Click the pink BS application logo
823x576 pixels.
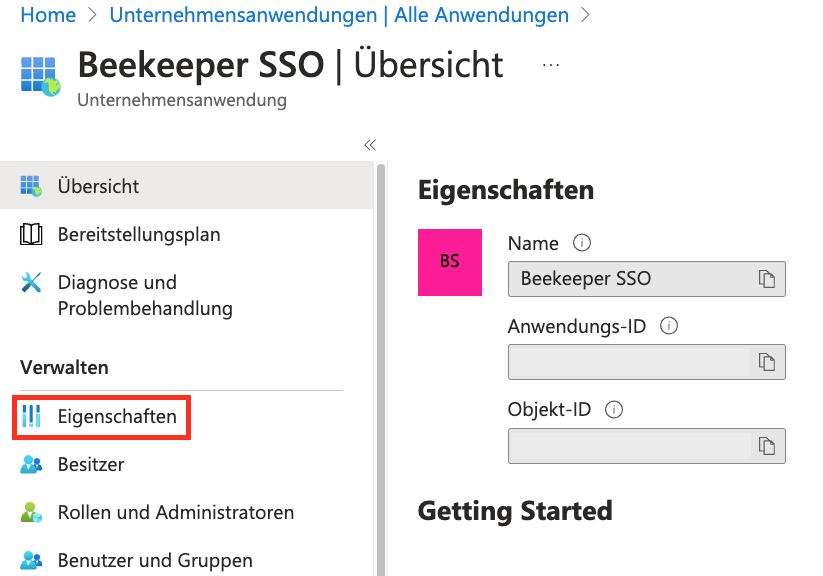click(x=450, y=262)
